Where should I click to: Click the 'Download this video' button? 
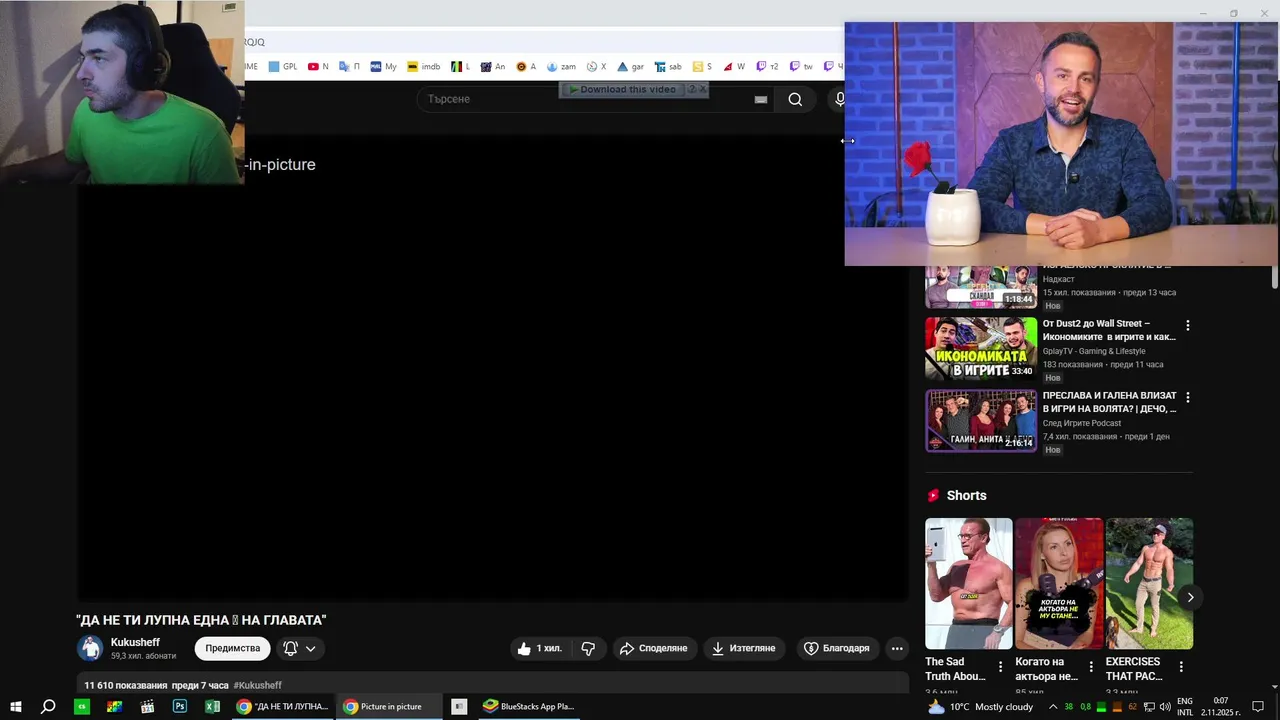[x=621, y=89]
